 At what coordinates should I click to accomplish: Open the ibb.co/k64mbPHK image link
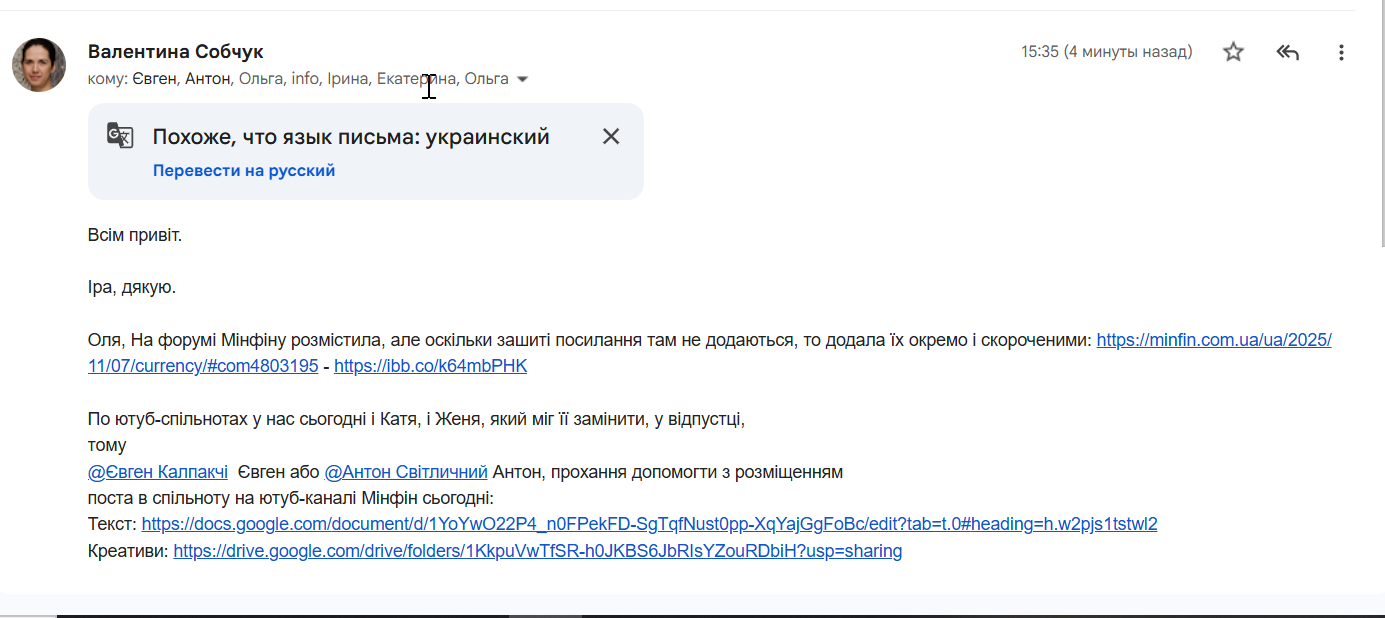point(430,366)
